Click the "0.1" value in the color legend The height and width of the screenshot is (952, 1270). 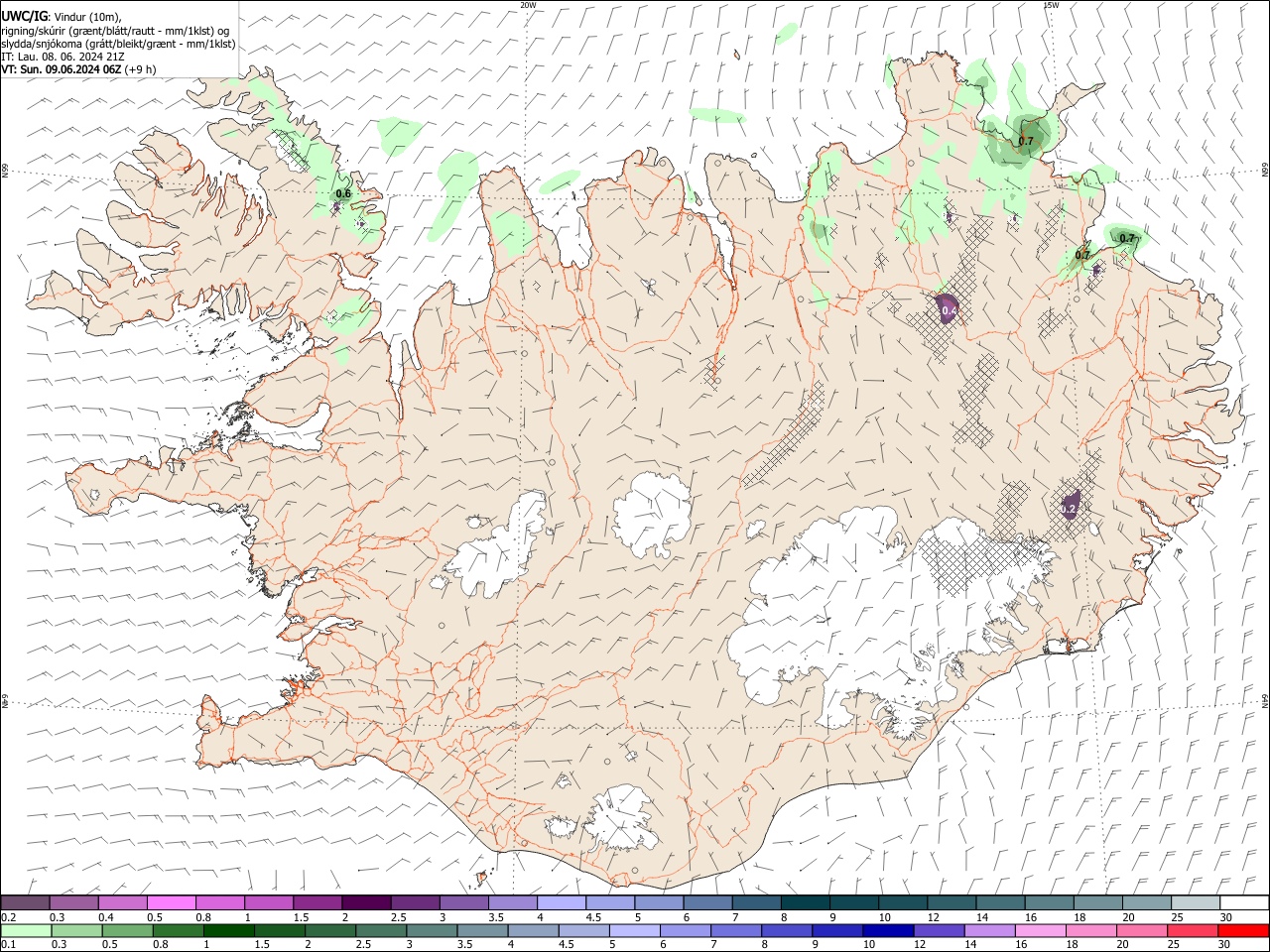10,945
